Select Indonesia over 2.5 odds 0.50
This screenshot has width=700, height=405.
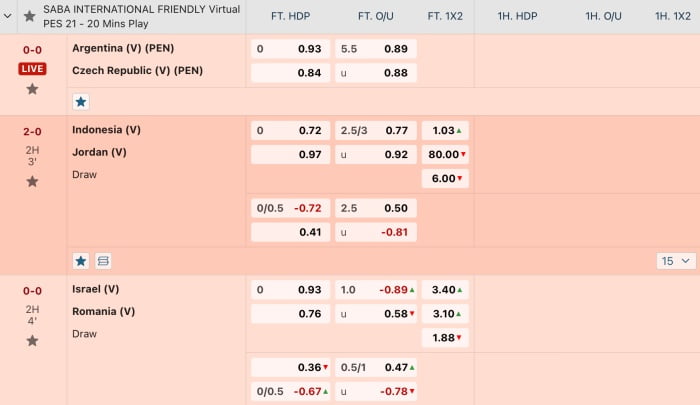pyautogui.click(x=376, y=208)
